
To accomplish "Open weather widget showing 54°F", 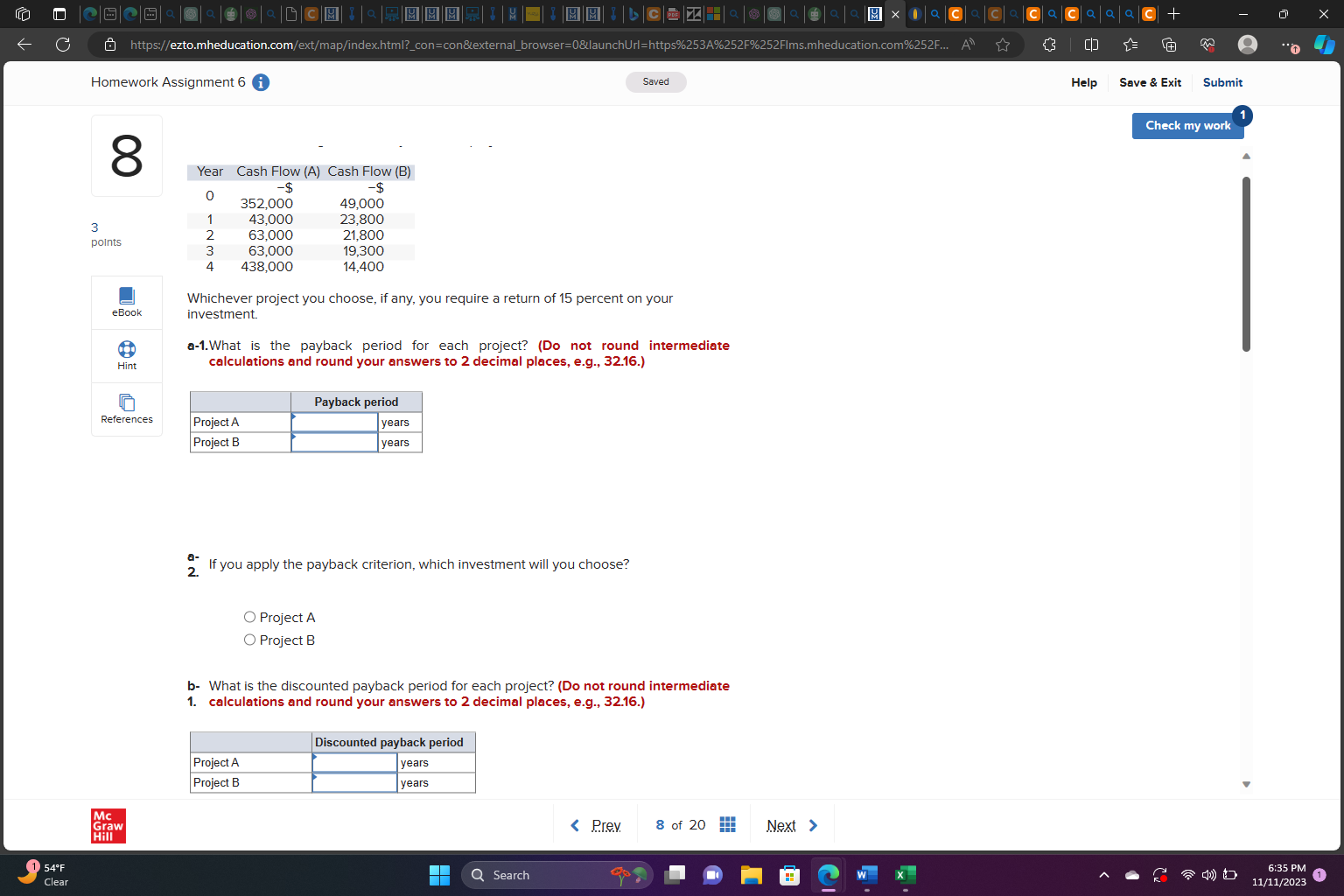I will pyautogui.click(x=44, y=875).
